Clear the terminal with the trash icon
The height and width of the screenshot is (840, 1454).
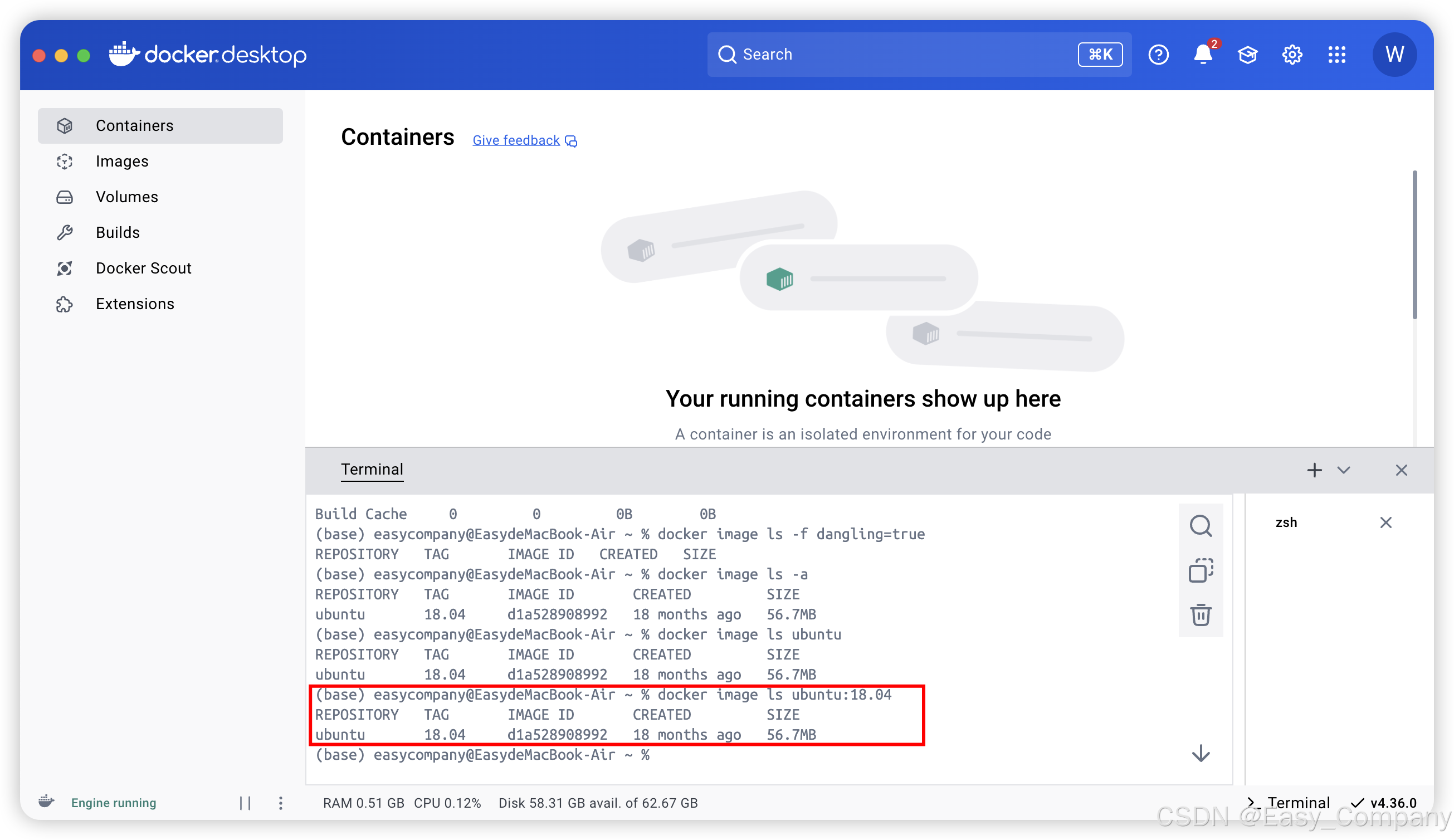[1201, 614]
